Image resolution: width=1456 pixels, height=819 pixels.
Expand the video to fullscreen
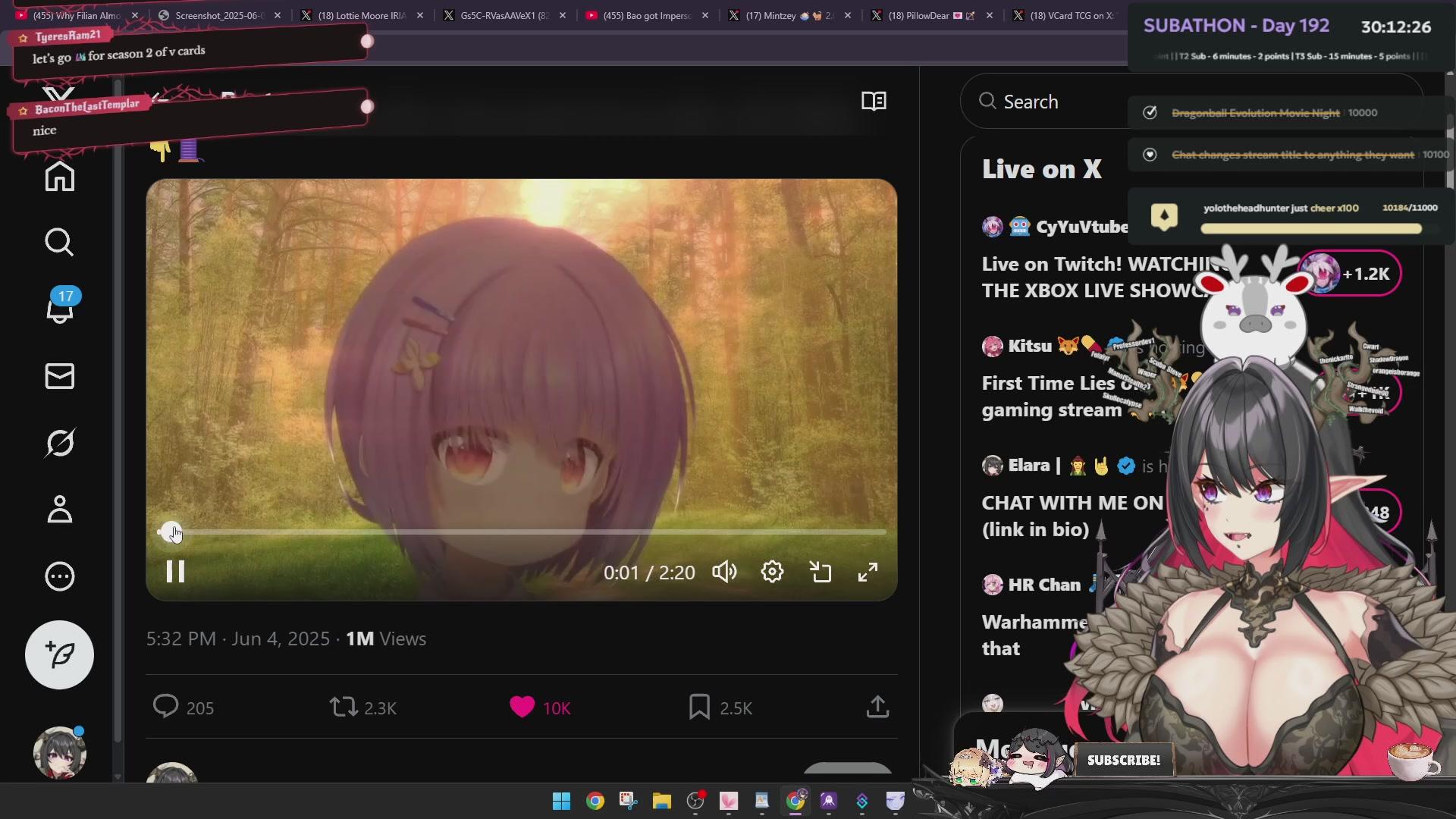tap(868, 572)
